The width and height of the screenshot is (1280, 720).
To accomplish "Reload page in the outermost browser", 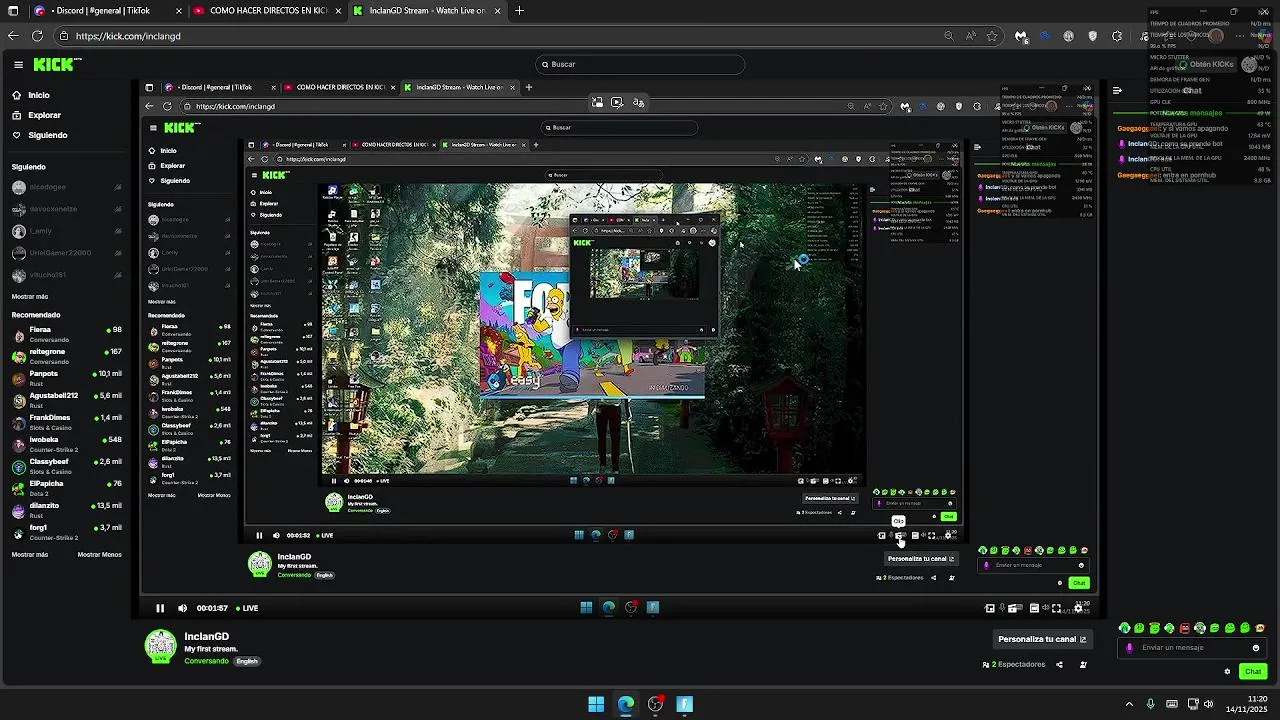I will coord(37,36).
